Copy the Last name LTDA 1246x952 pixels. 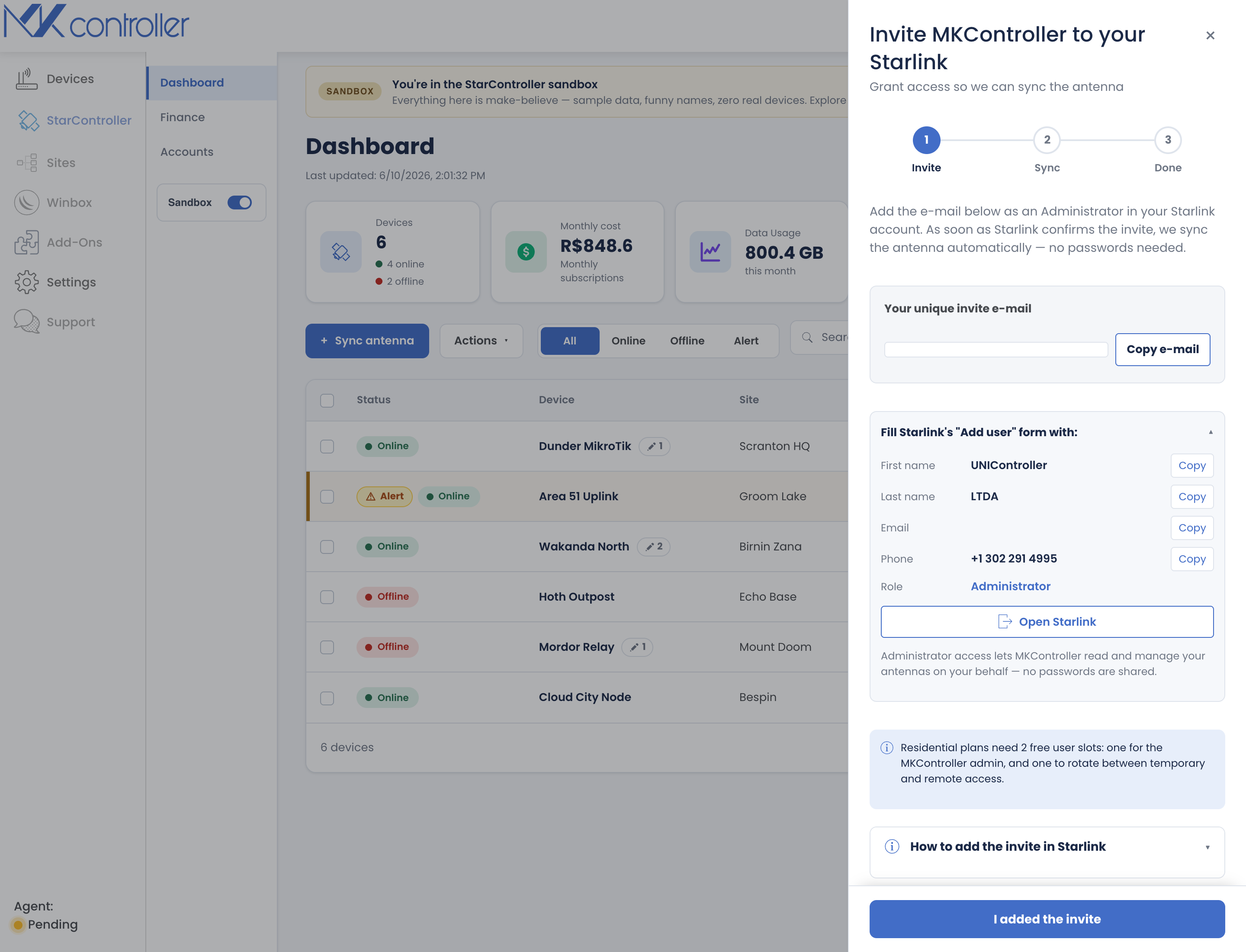point(1191,496)
